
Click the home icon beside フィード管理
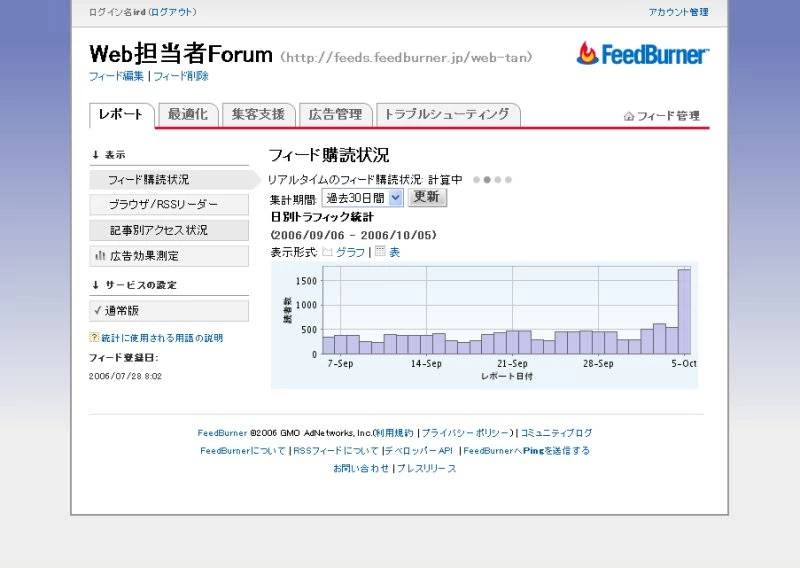pyautogui.click(x=629, y=116)
